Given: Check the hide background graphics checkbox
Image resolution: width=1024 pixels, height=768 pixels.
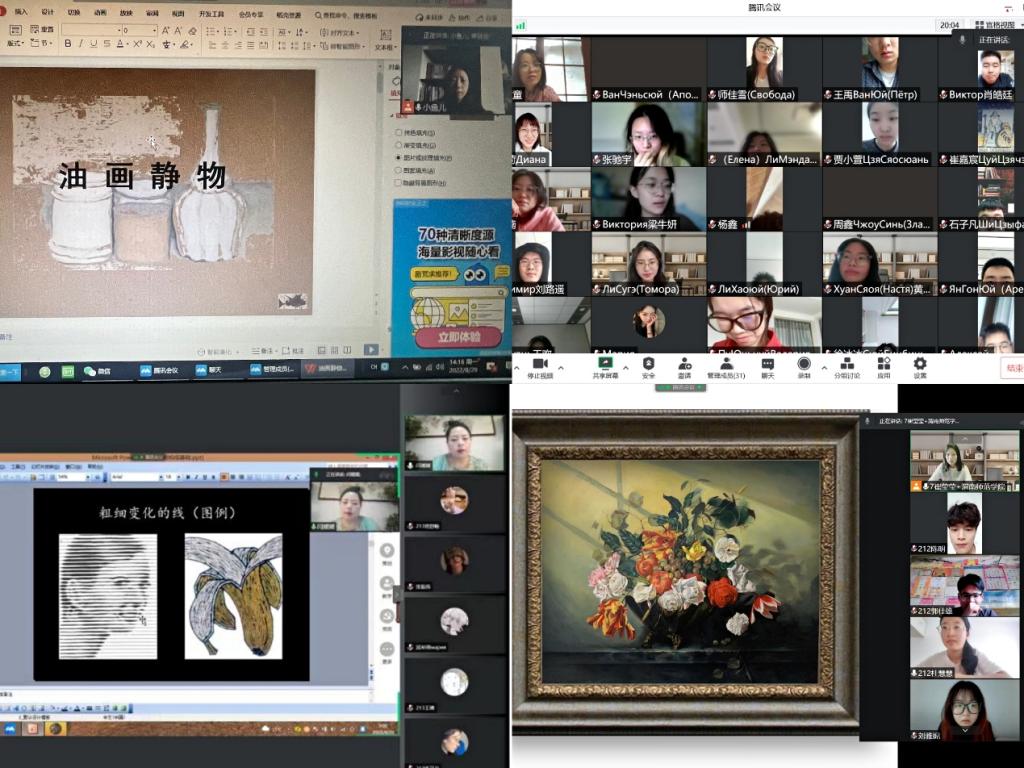Looking at the screenshot, I should [400, 183].
